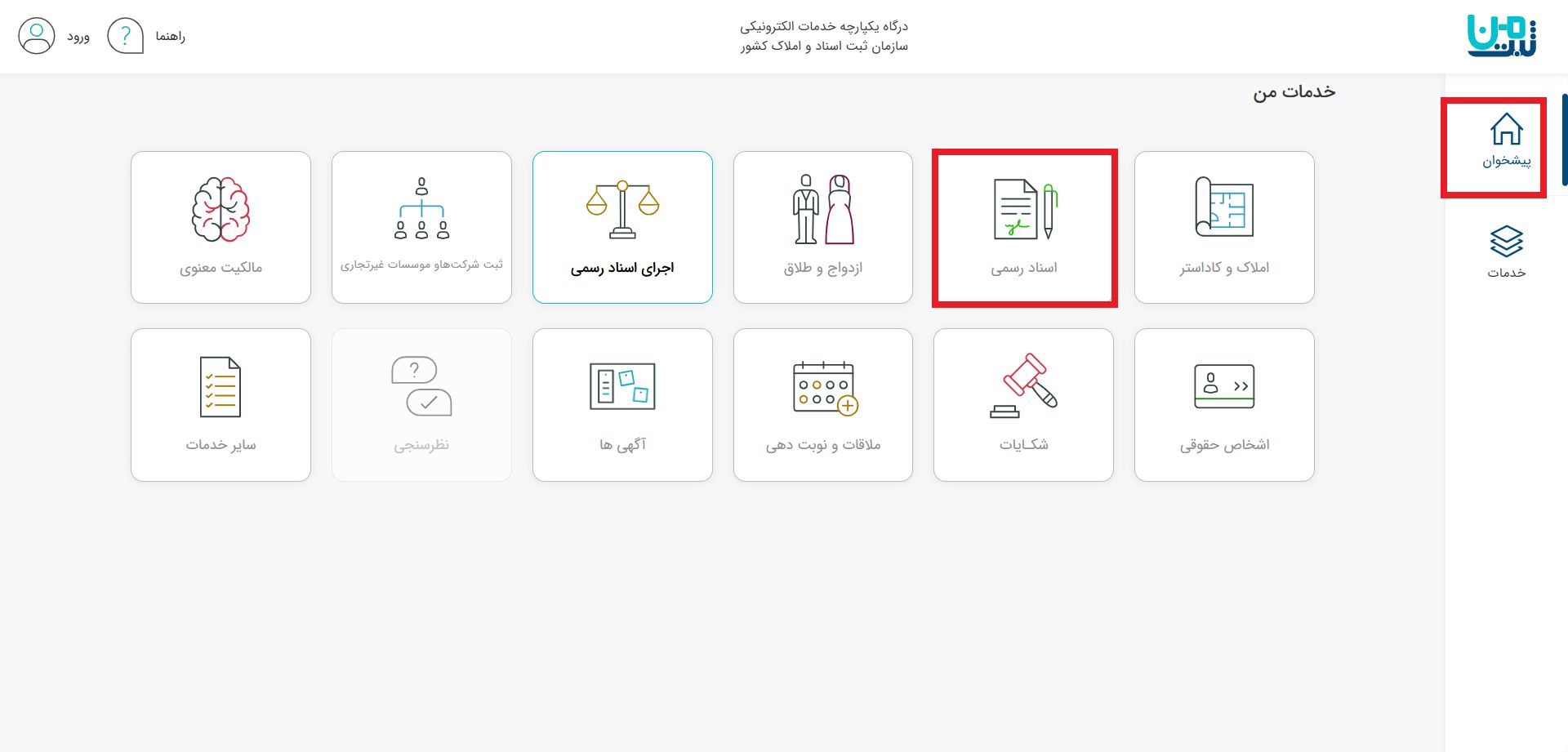
Task: Switch to خدمات in the sidebar
Action: (x=1506, y=252)
